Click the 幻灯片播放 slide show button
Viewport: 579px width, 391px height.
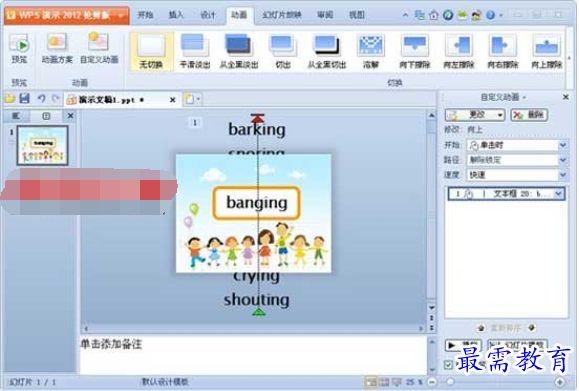(x=517, y=345)
